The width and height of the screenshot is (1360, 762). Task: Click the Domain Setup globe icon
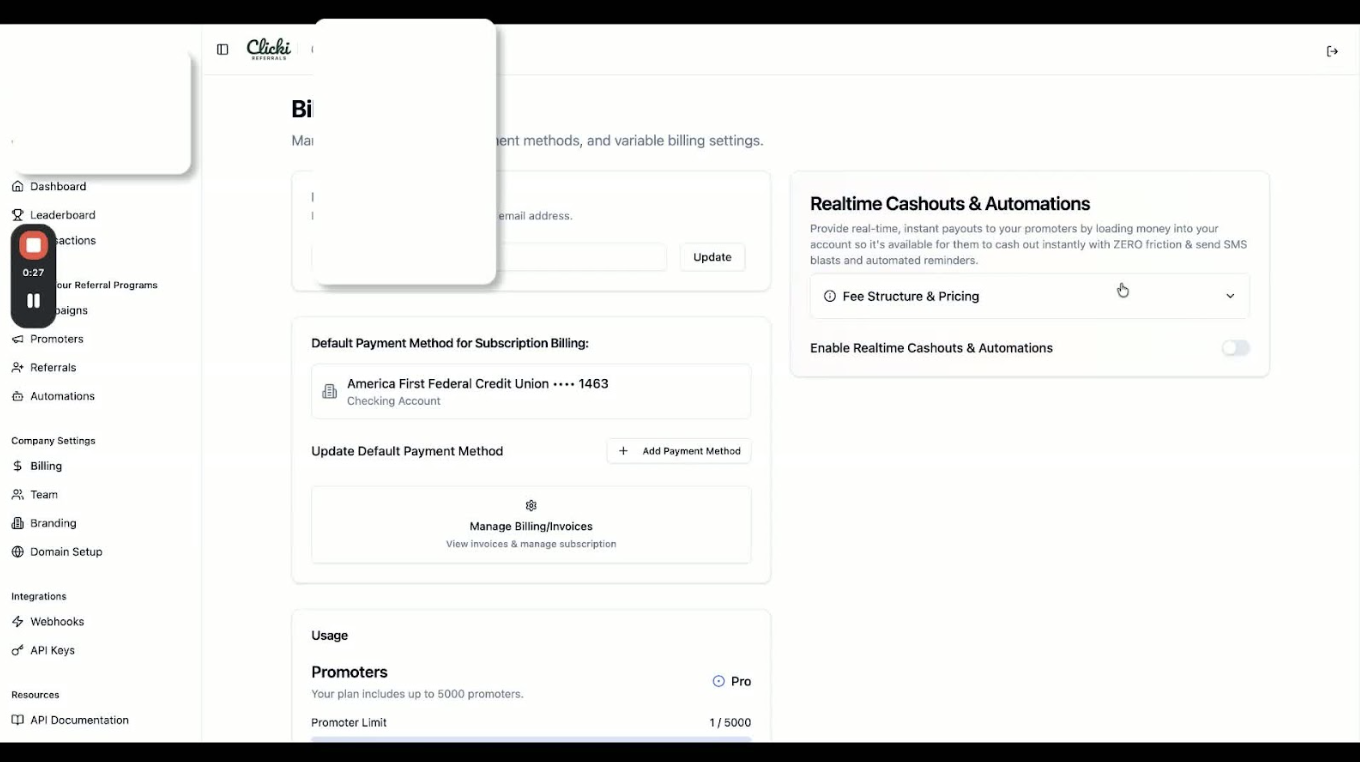[x=17, y=552]
